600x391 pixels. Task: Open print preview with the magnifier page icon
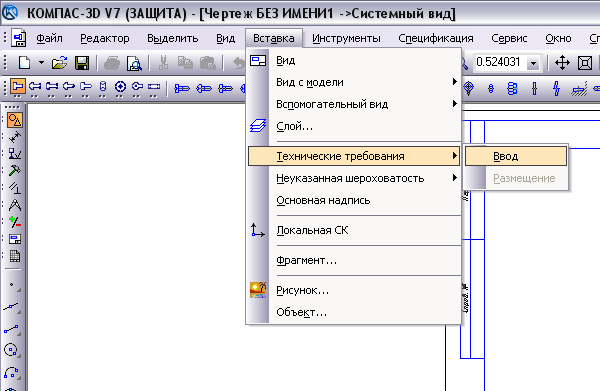click(134, 63)
